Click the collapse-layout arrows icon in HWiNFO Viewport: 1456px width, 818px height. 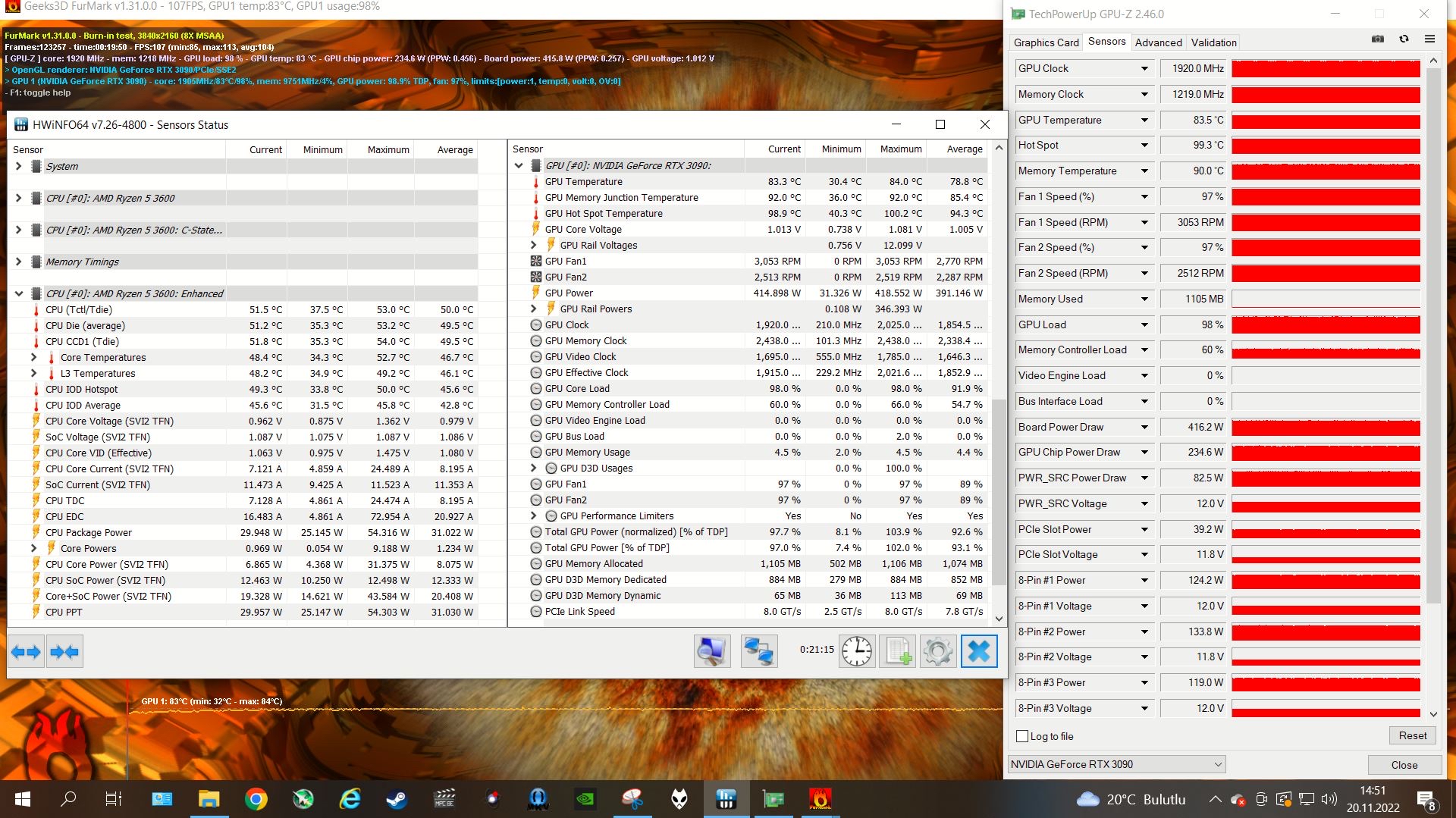[64, 652]
